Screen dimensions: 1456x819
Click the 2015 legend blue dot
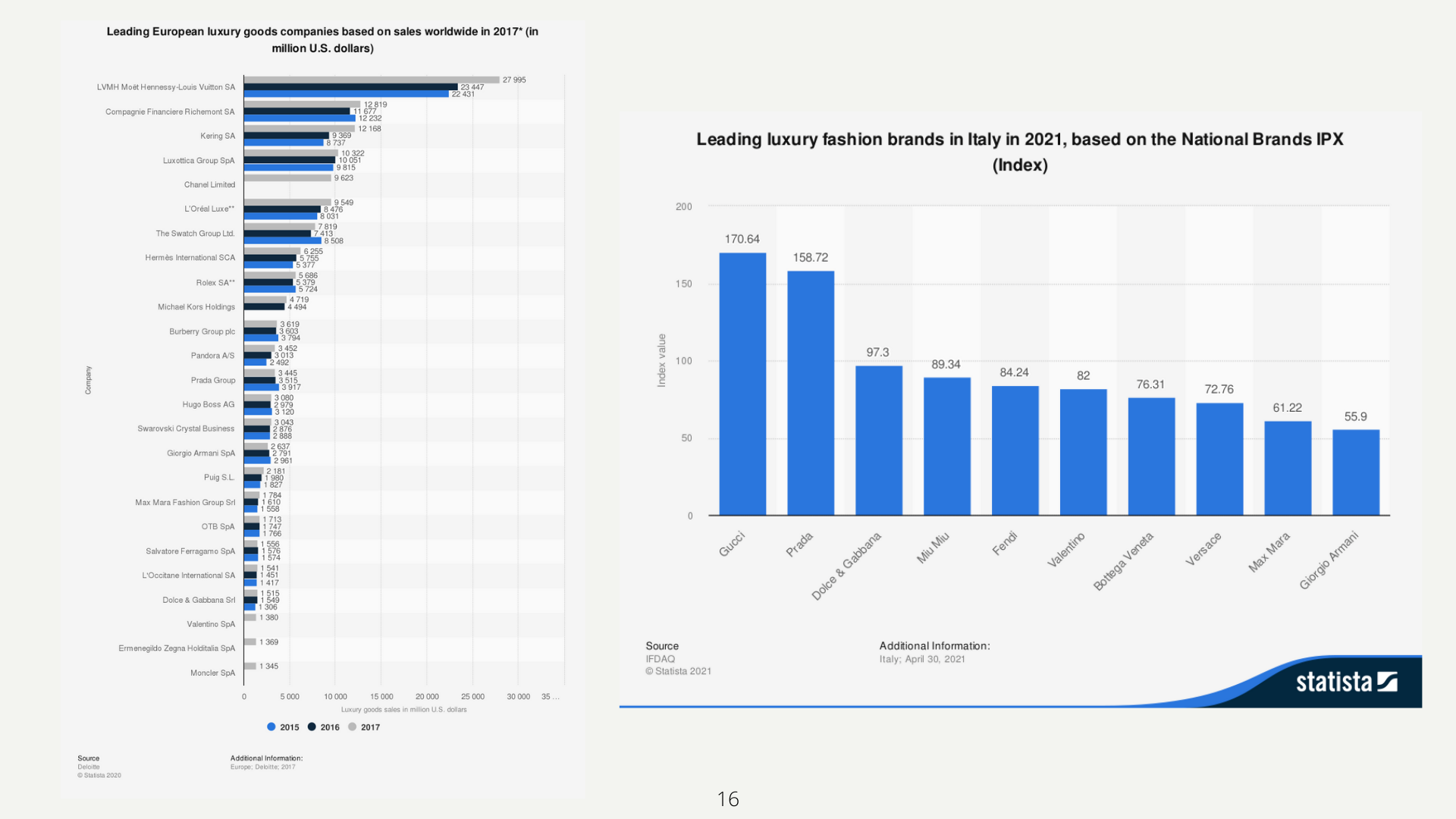click(x=271, y=726)
